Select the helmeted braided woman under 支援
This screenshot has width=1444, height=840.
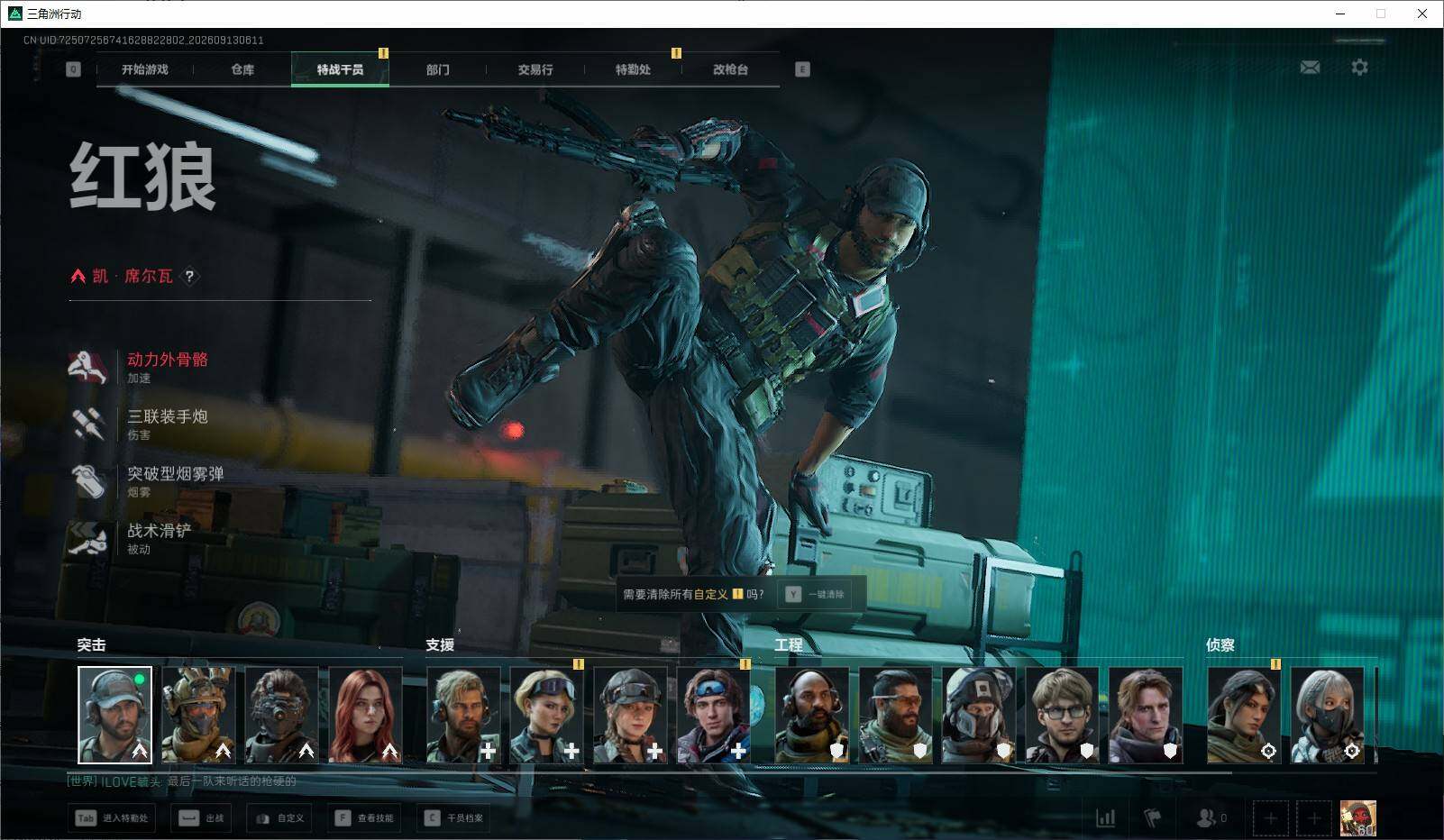pyautogui.click(x=630, y=715)
